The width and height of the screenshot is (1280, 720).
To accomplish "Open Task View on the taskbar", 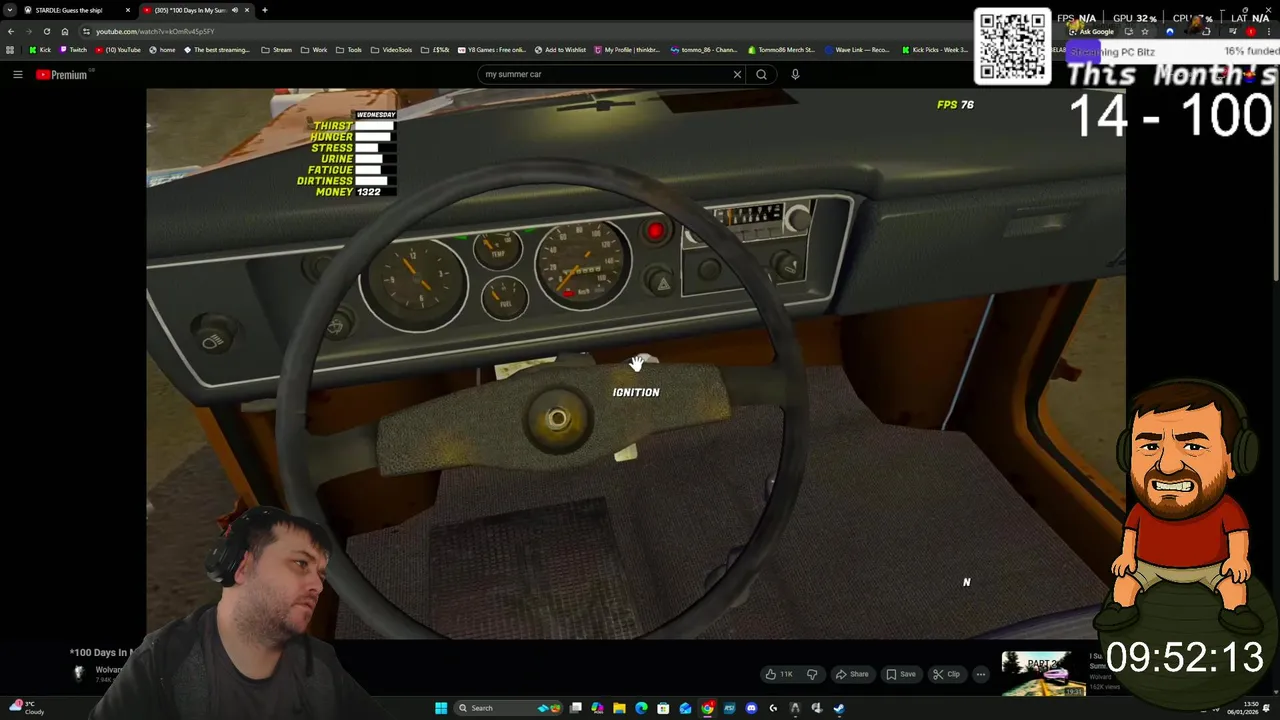I will pos(576,708).
